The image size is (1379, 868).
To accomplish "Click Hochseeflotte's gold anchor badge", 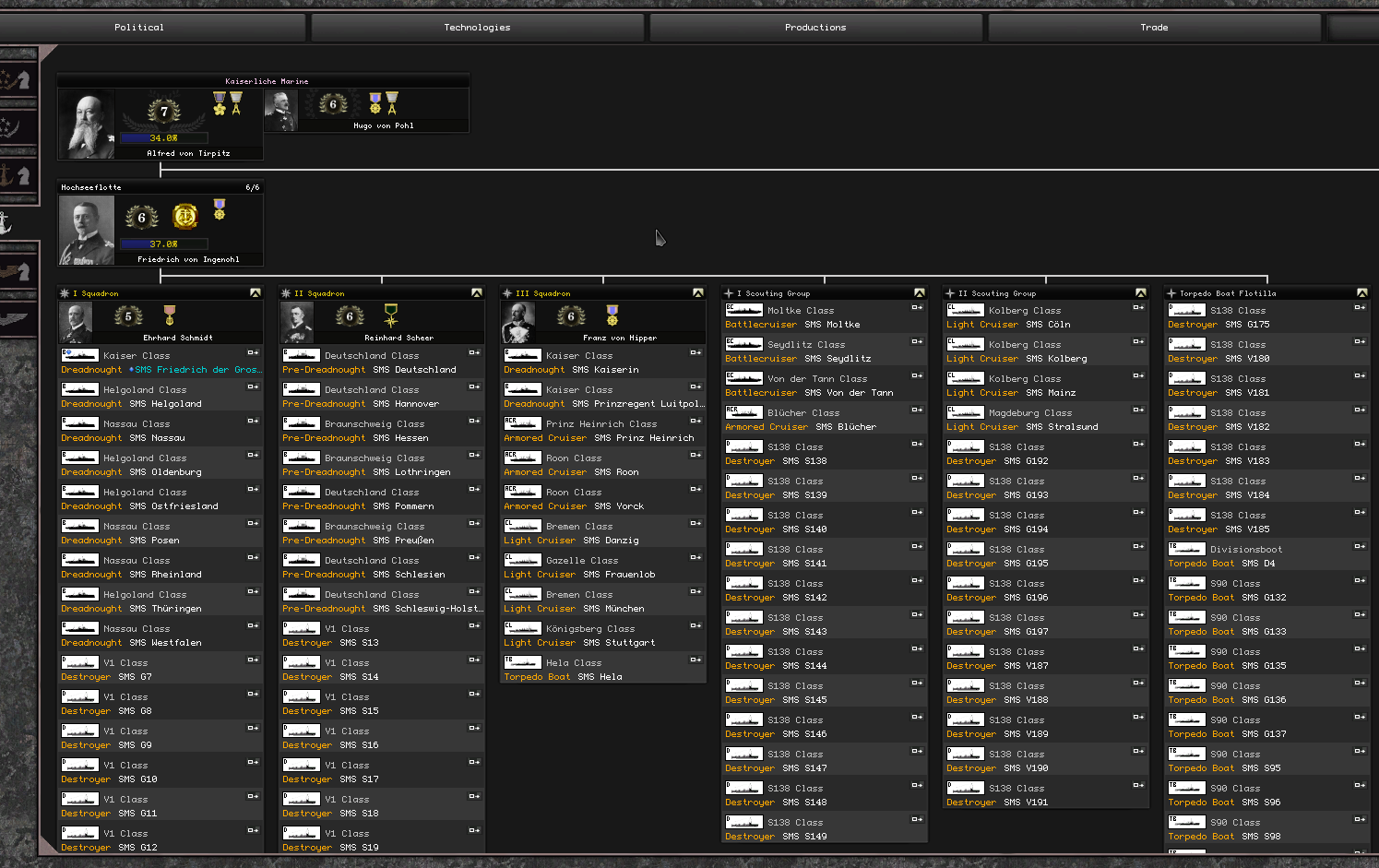I will click(x=185, y=216).
